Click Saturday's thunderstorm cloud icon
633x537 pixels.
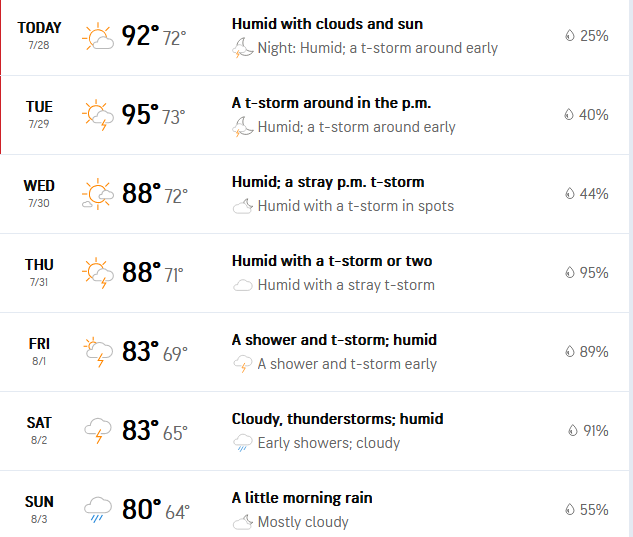98,431
